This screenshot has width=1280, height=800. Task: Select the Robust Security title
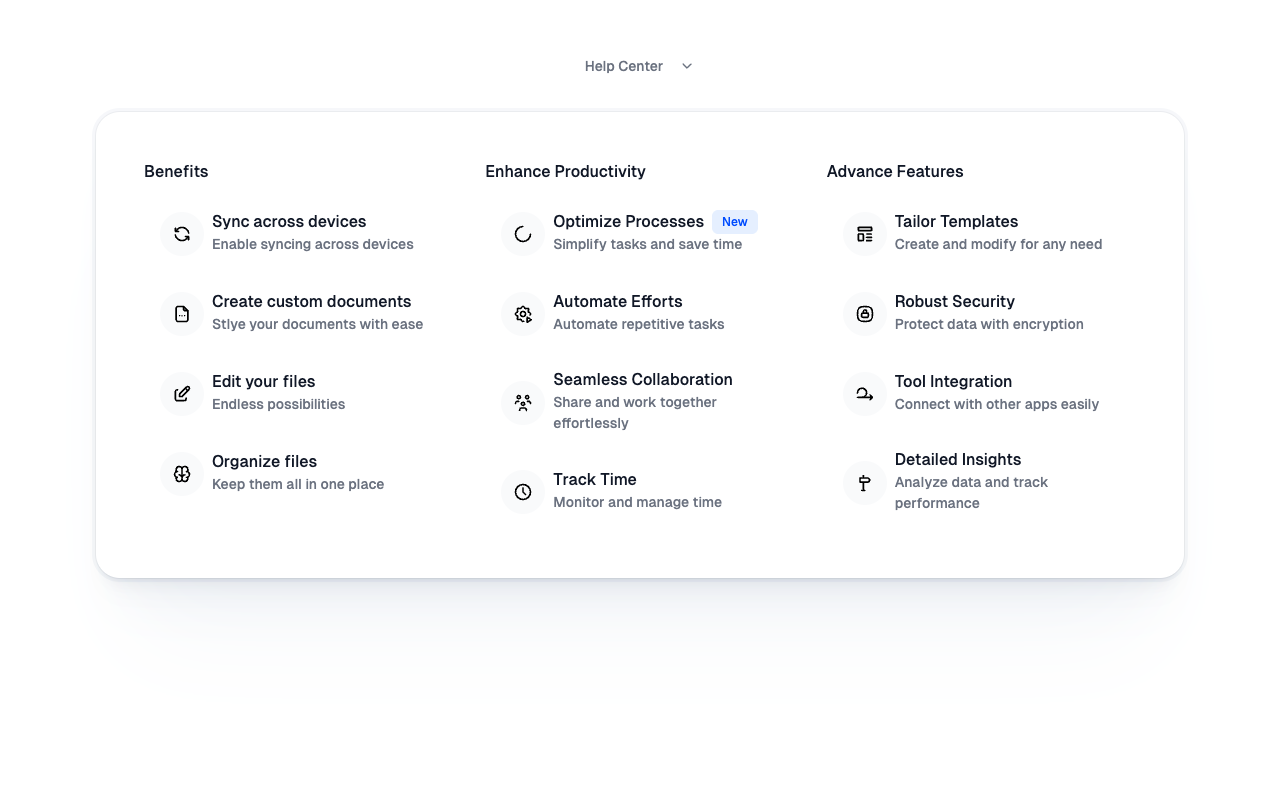point(955,301)
